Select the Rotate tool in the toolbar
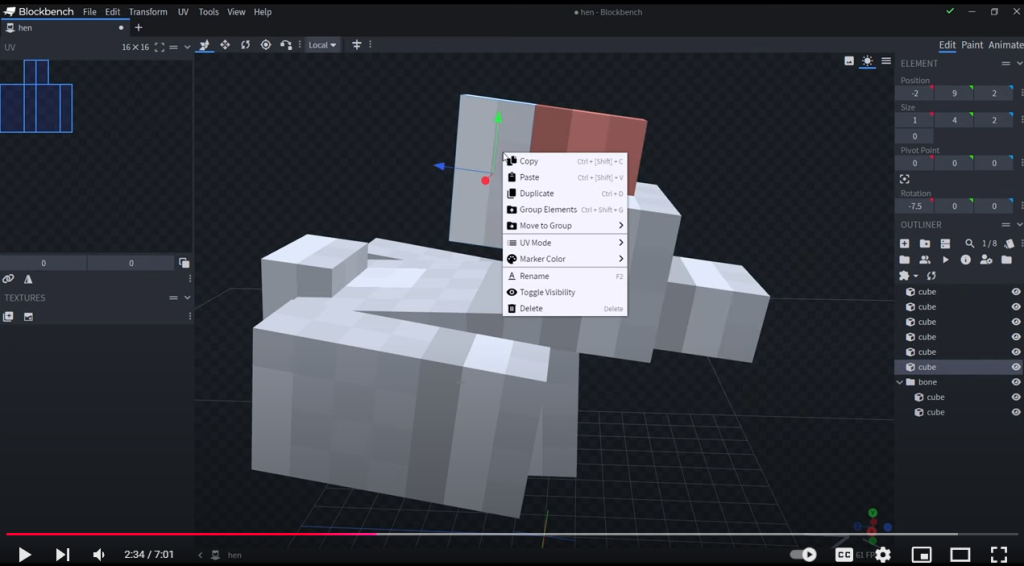 [x=245, y=45]
